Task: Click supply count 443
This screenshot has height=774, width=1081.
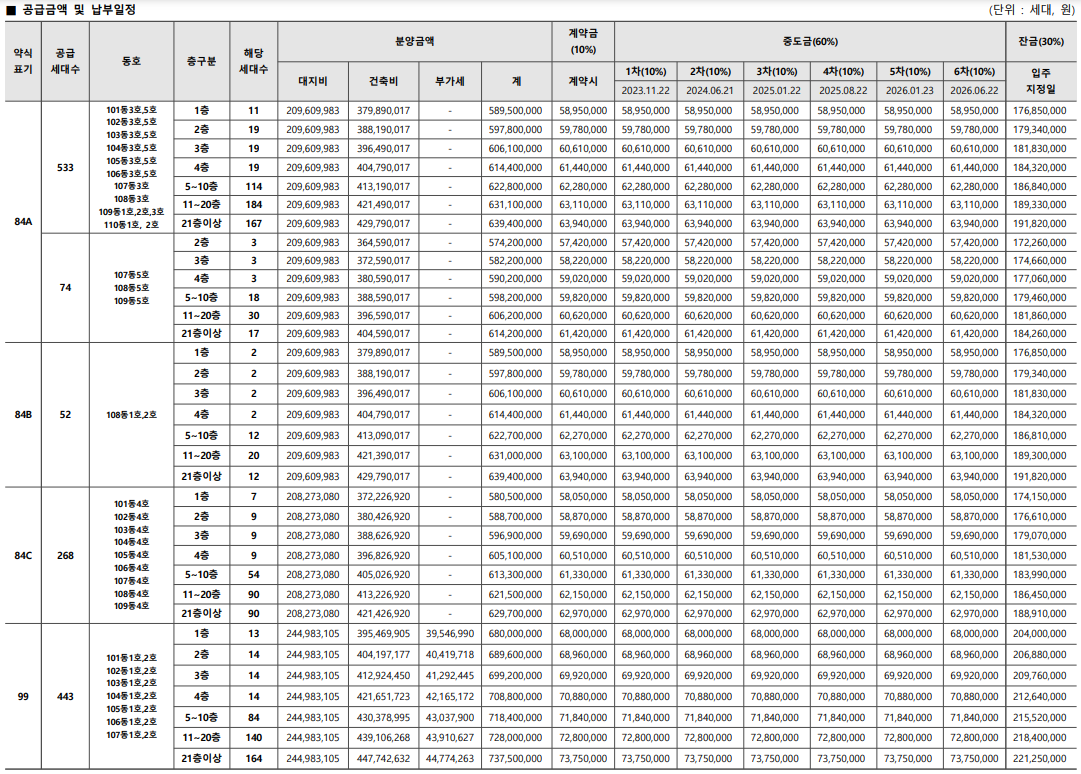Action: pyautogui.click(x=65, y=697)
